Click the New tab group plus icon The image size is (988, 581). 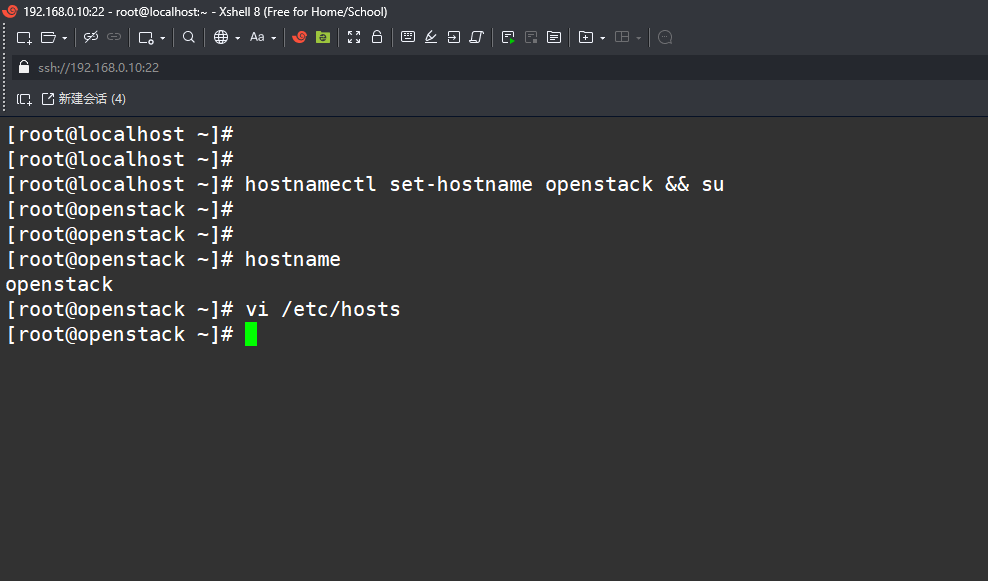tap(586, 37)
